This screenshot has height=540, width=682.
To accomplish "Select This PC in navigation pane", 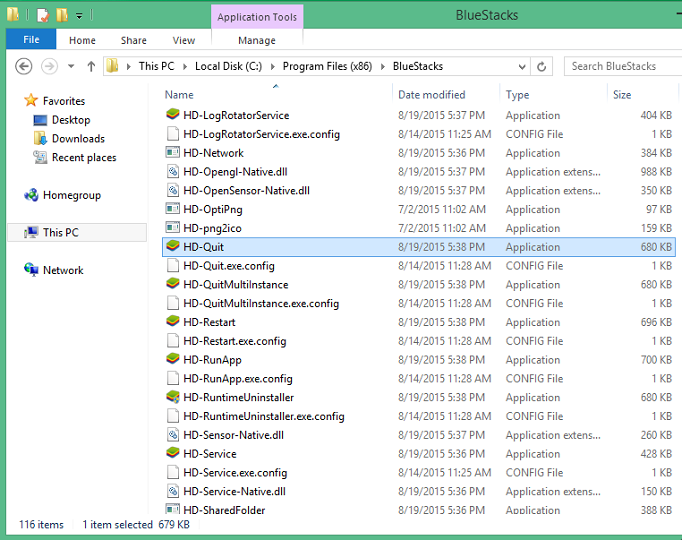I will (x=77, y=232).
